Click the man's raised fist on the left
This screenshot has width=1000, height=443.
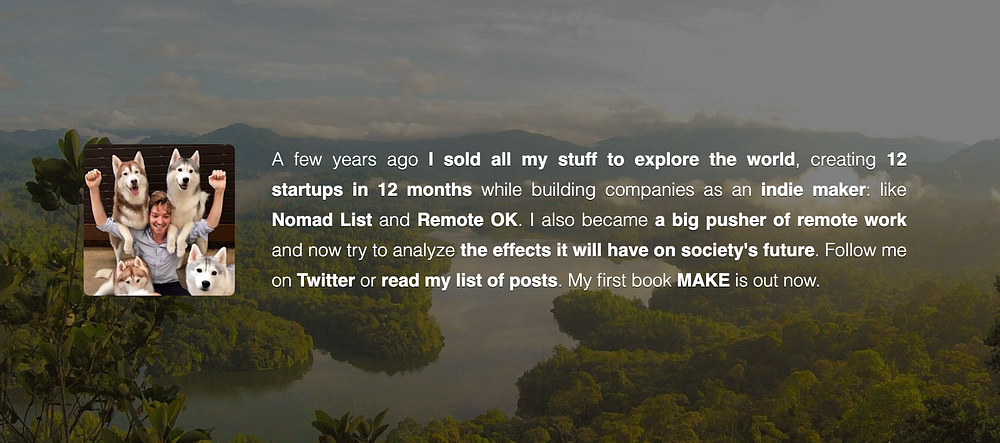coord(94,180)
